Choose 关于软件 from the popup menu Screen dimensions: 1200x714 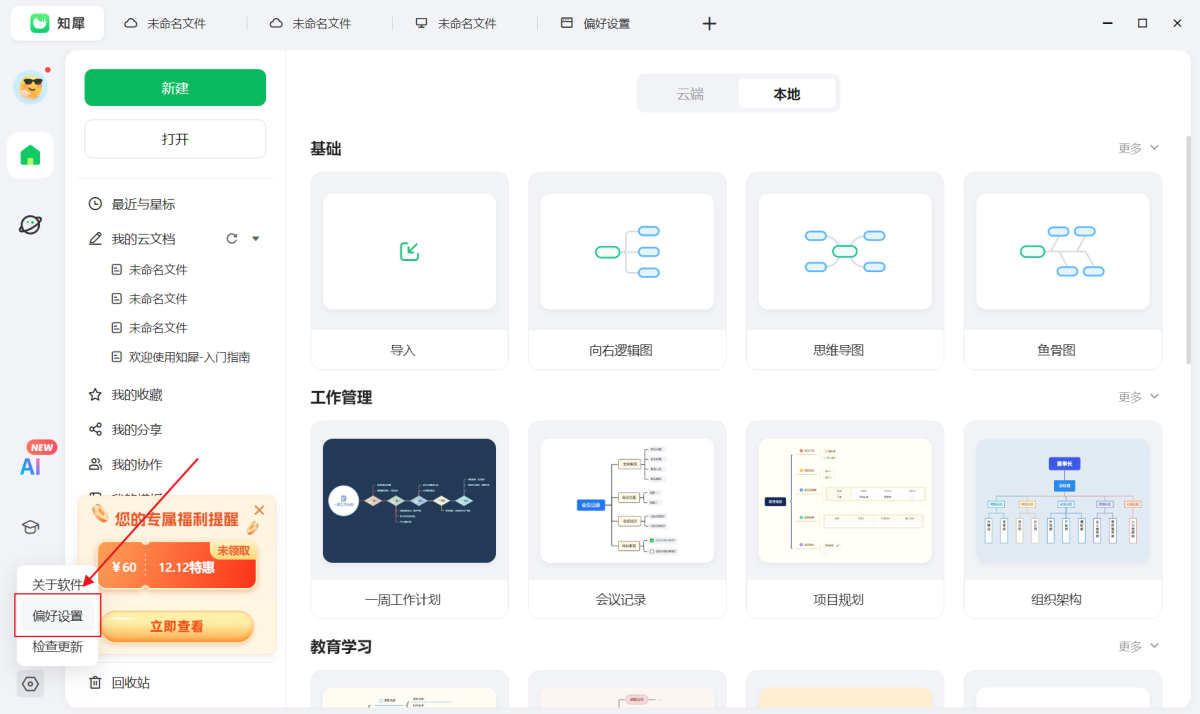click(x=57, y=585)
